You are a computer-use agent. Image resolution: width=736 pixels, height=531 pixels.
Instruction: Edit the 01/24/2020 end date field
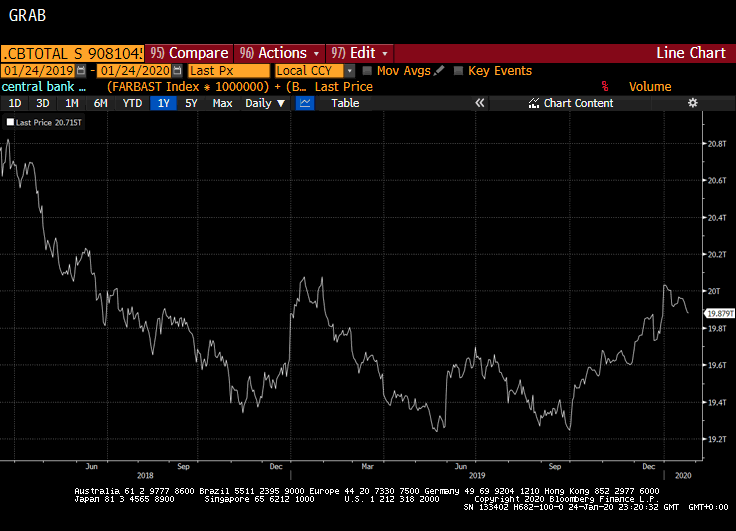(x=134, y=71)
